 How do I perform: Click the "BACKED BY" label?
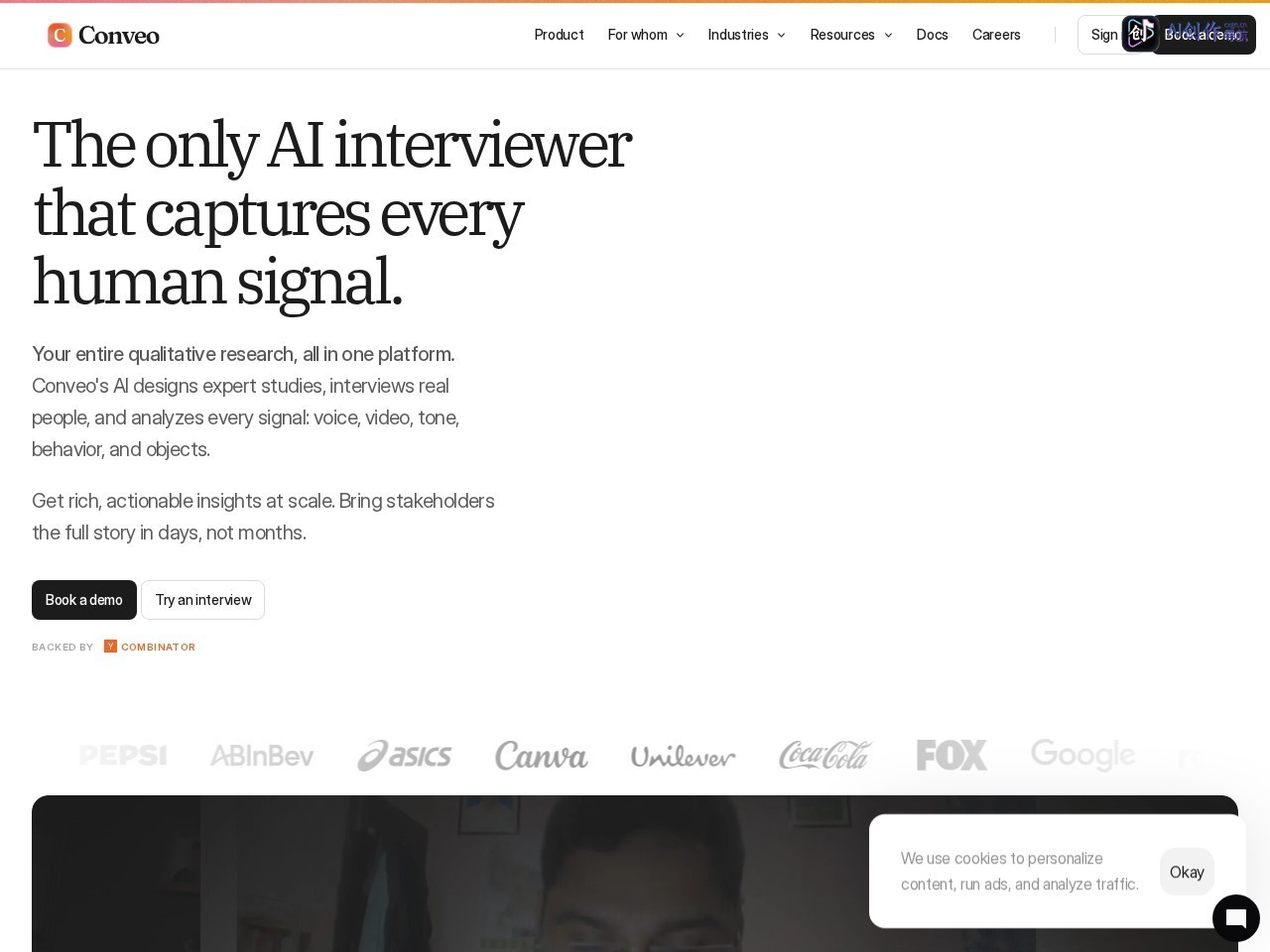[x=63, y=648]
